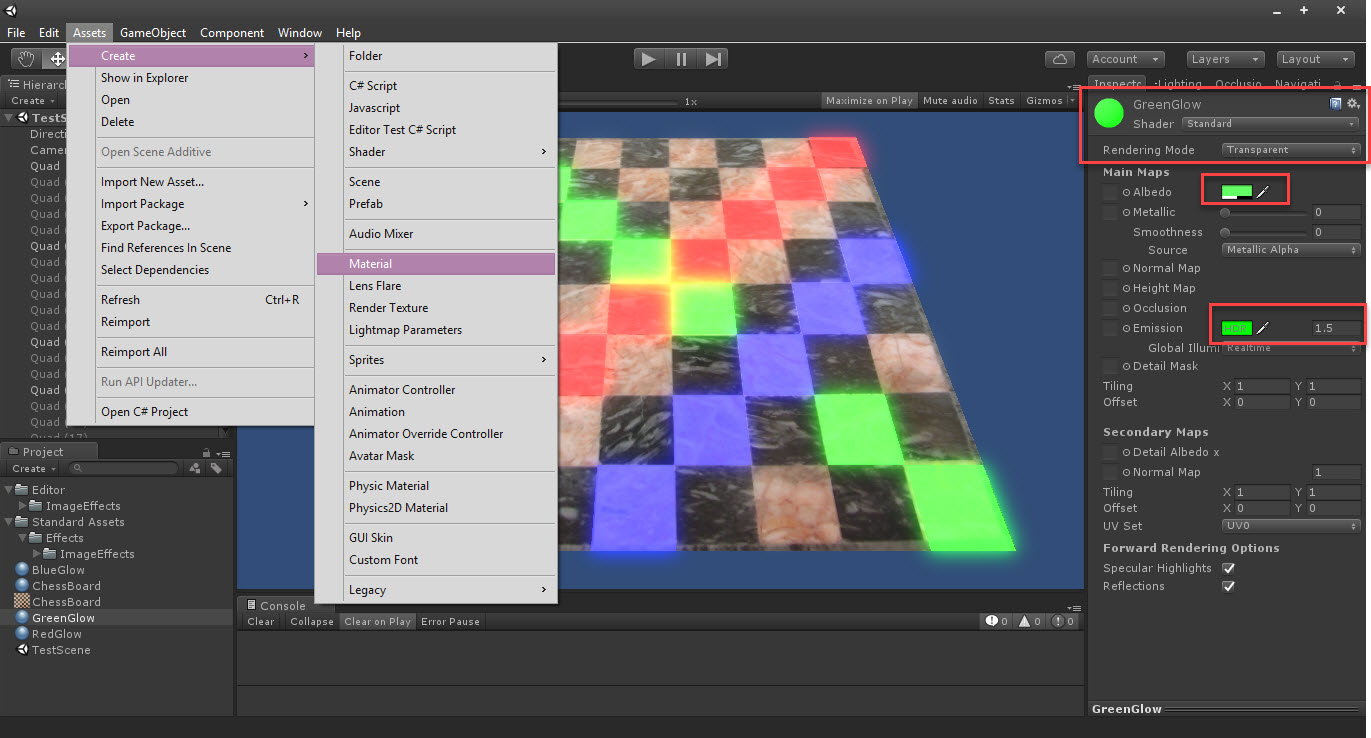This screenshot has width=1371, height=738.
Task: Click the Step frame button
Action: (x=713, y=59)
